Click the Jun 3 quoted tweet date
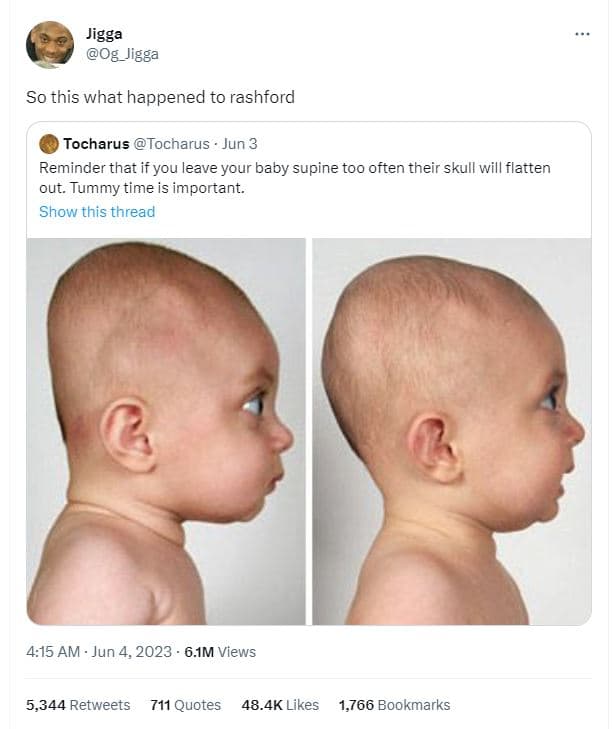613x729 pixels. (x=239, y=144)
